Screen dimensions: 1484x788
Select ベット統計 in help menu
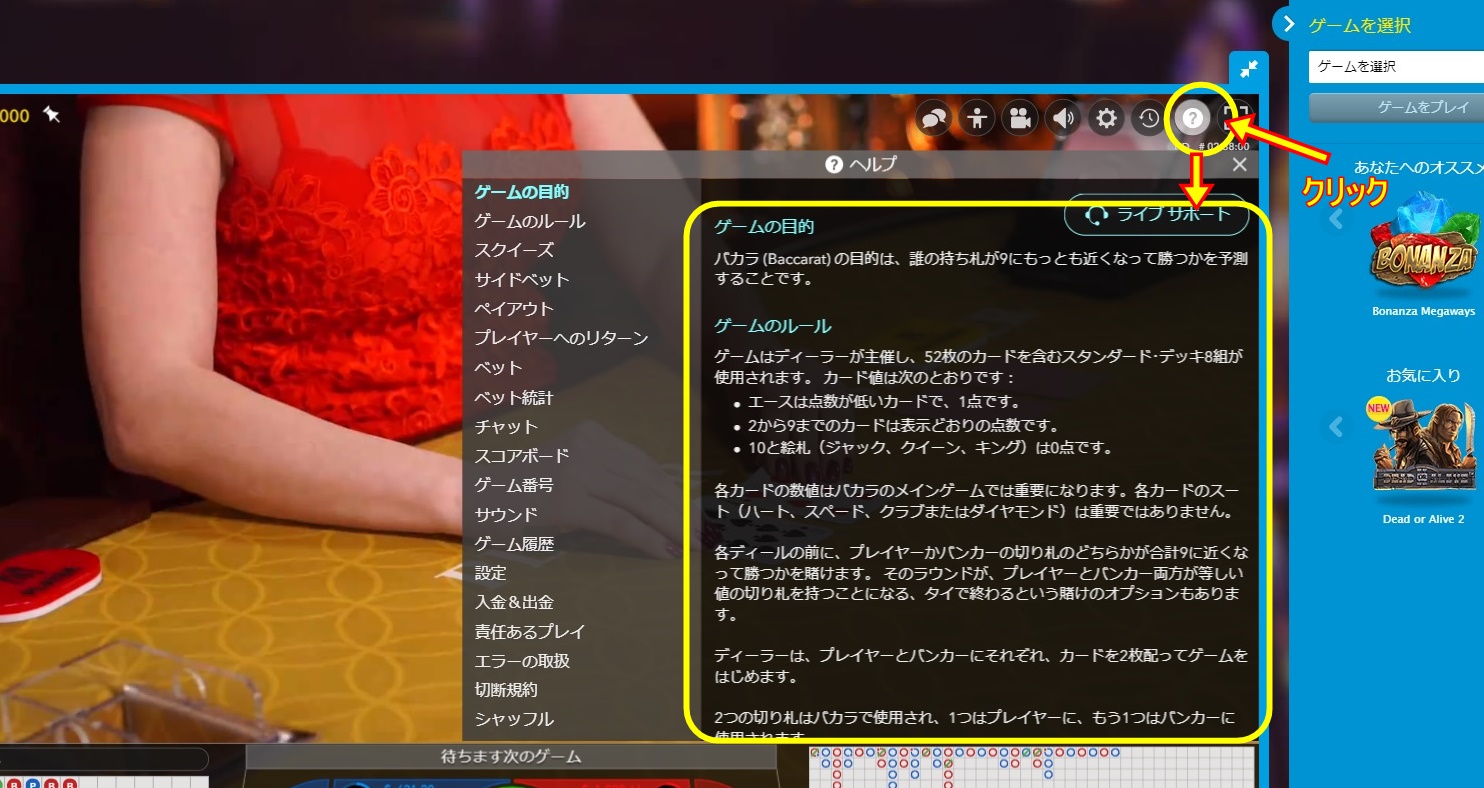point(514,397)
